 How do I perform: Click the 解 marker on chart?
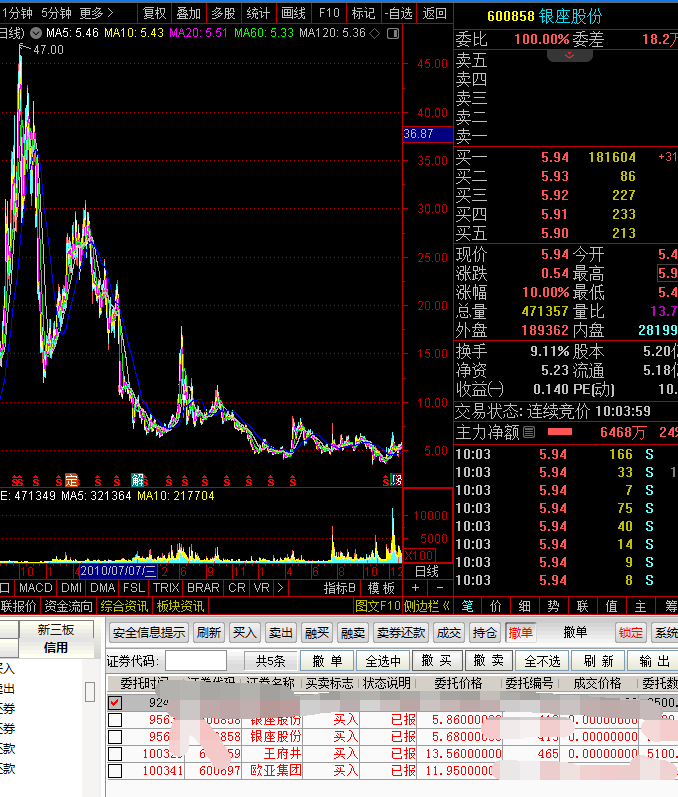(137, 480)
